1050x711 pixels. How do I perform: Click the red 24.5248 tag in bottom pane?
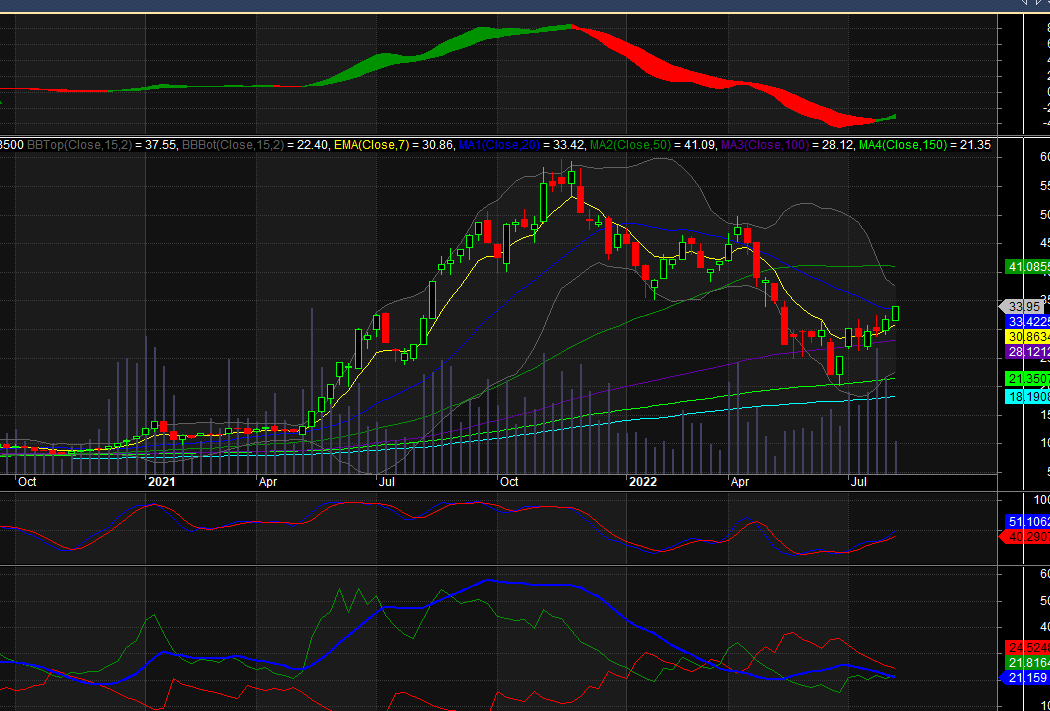tap(1027, 647)
